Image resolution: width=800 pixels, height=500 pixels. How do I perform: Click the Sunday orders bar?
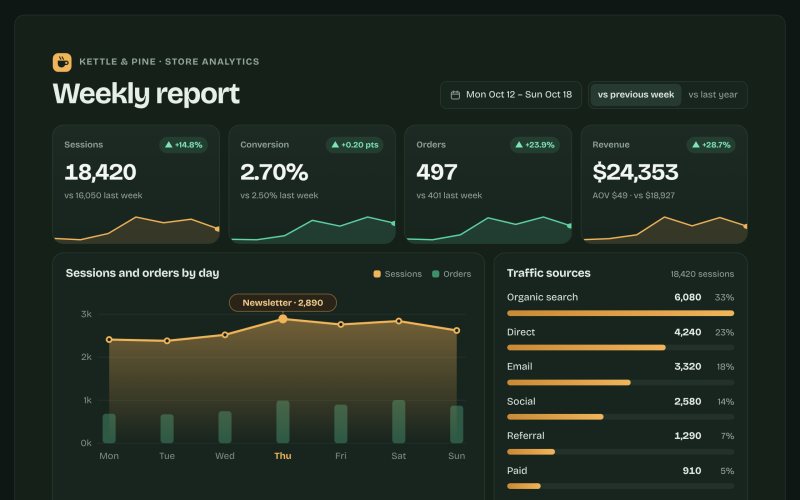pyautogui.click(x=457, y=424)
